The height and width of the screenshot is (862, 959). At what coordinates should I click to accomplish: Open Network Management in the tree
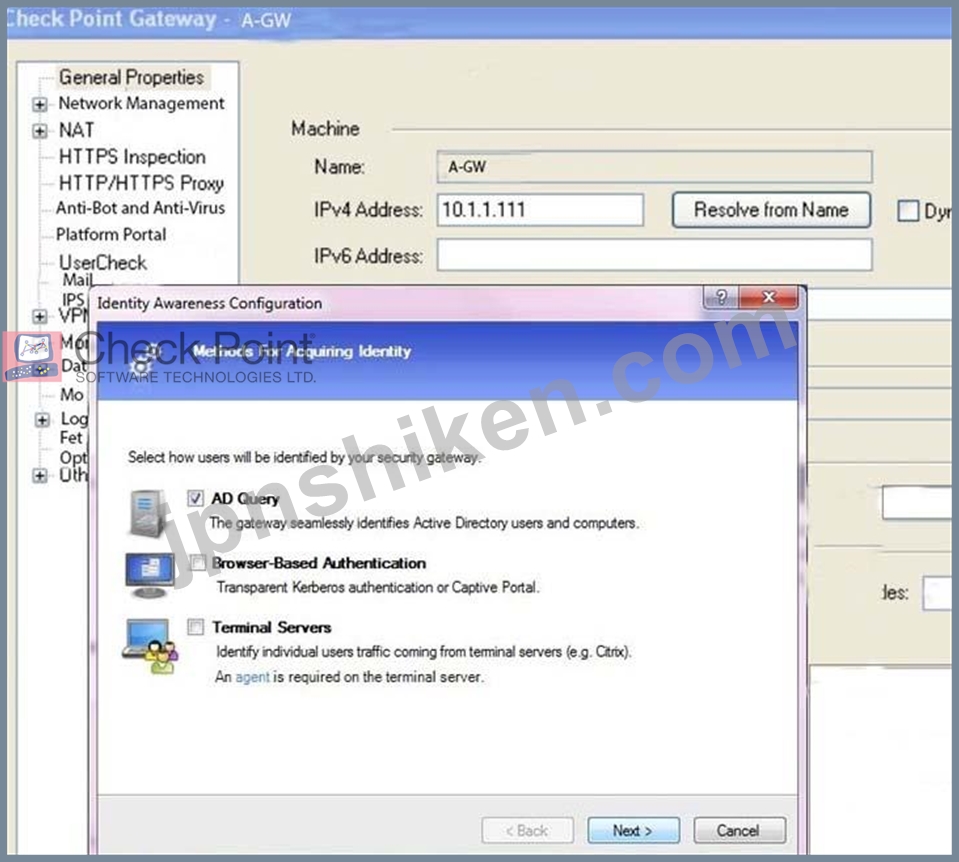(x=141, y=103)
